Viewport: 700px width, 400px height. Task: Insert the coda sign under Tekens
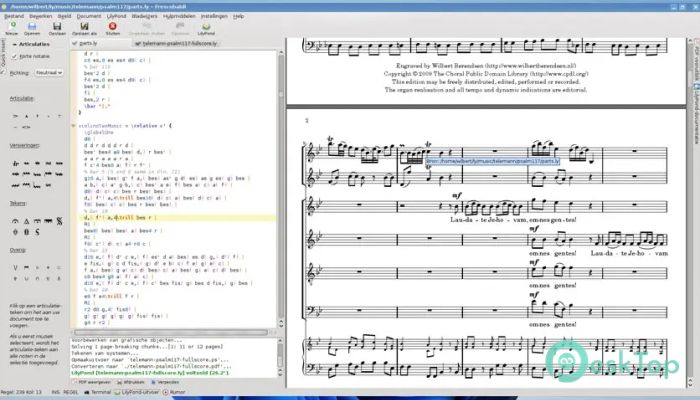16,232
